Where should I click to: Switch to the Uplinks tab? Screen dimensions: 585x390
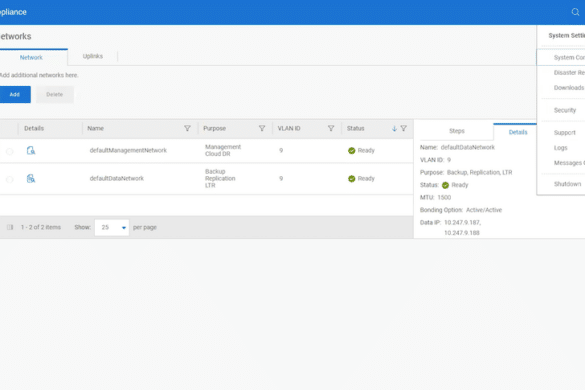[x=93, y=56]
